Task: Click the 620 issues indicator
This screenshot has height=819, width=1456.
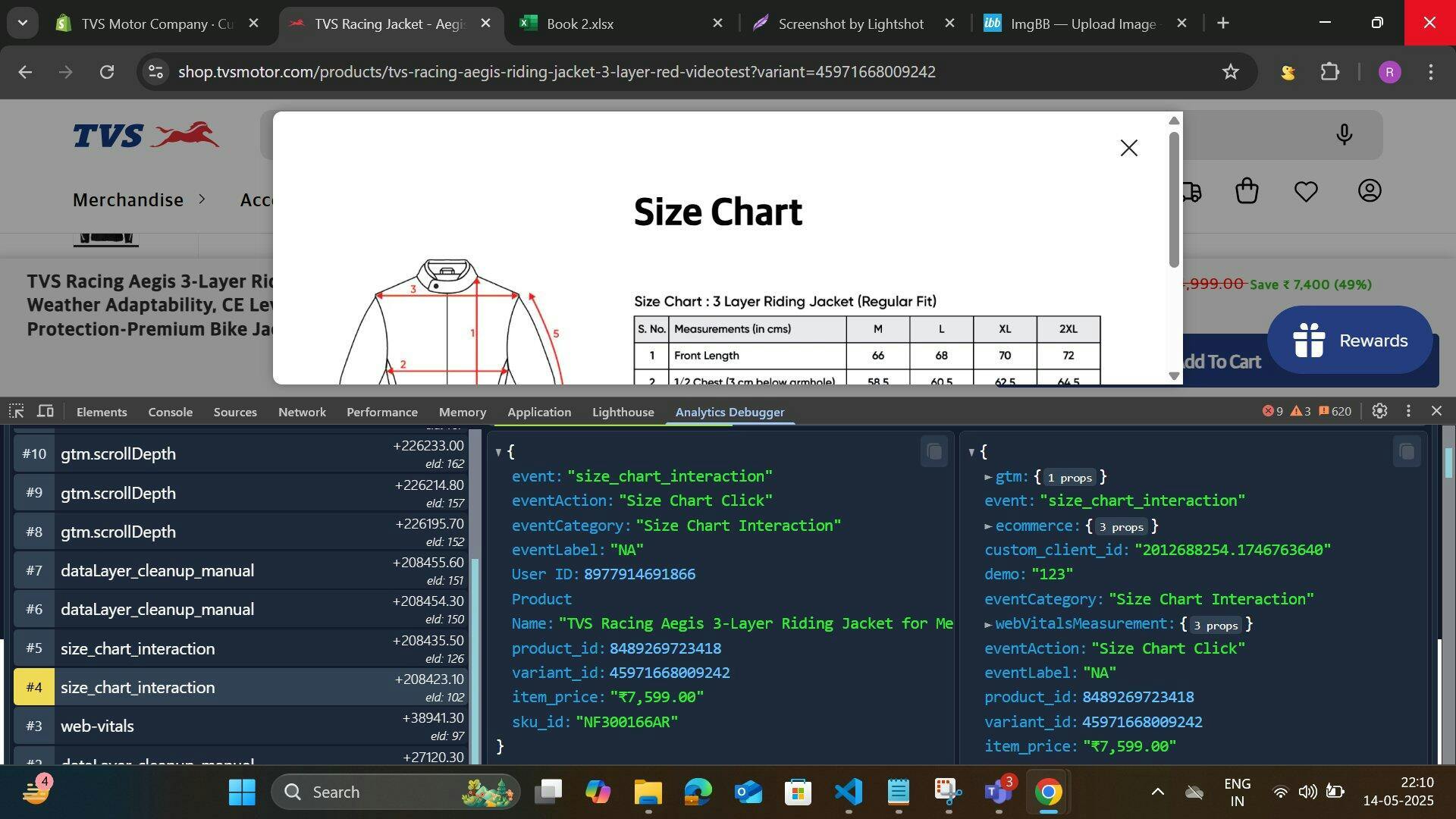Action: tap(1335, 411)
